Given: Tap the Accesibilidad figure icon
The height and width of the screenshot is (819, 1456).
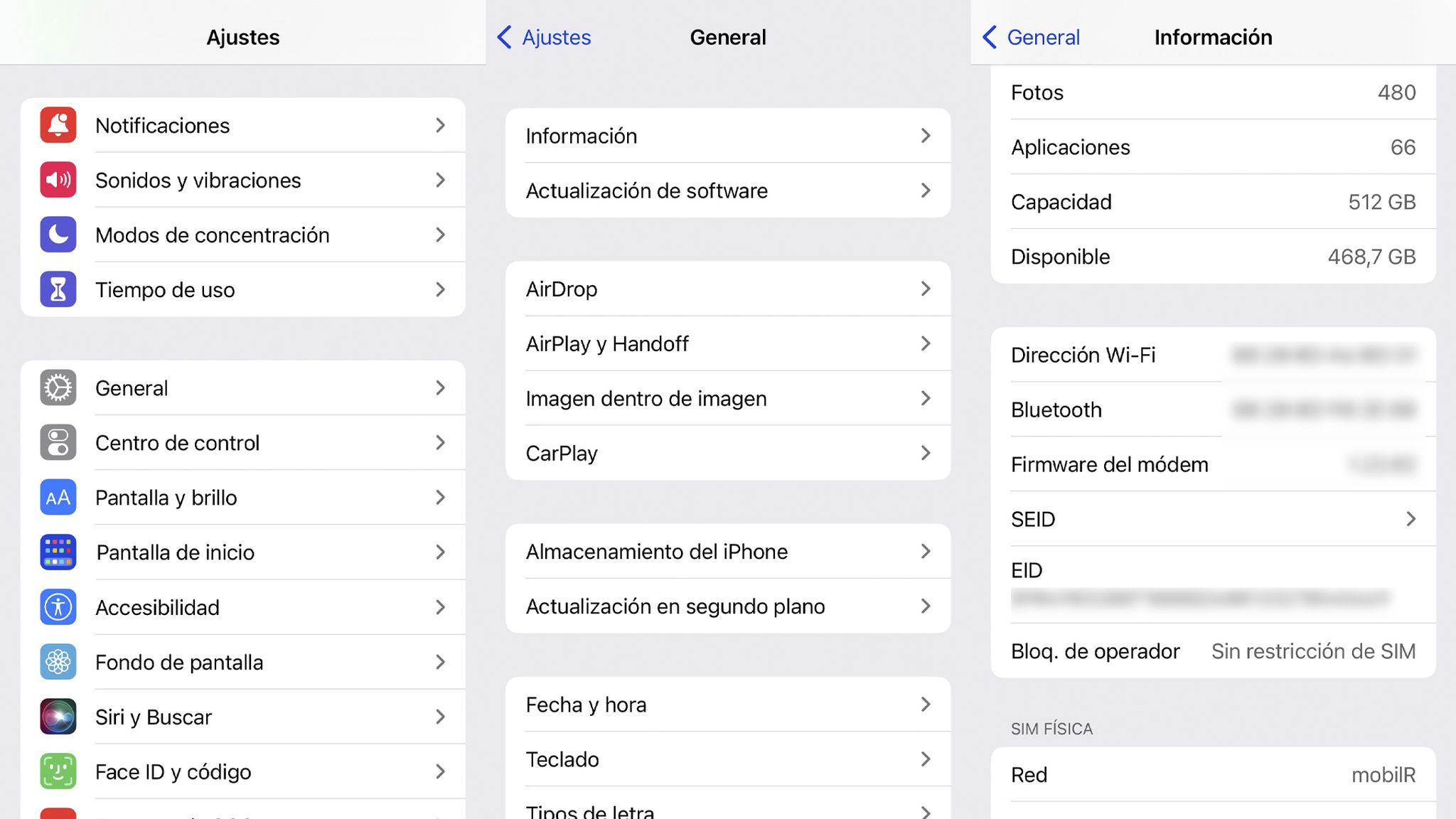Looking at the screenshot, I should point(58,608).
